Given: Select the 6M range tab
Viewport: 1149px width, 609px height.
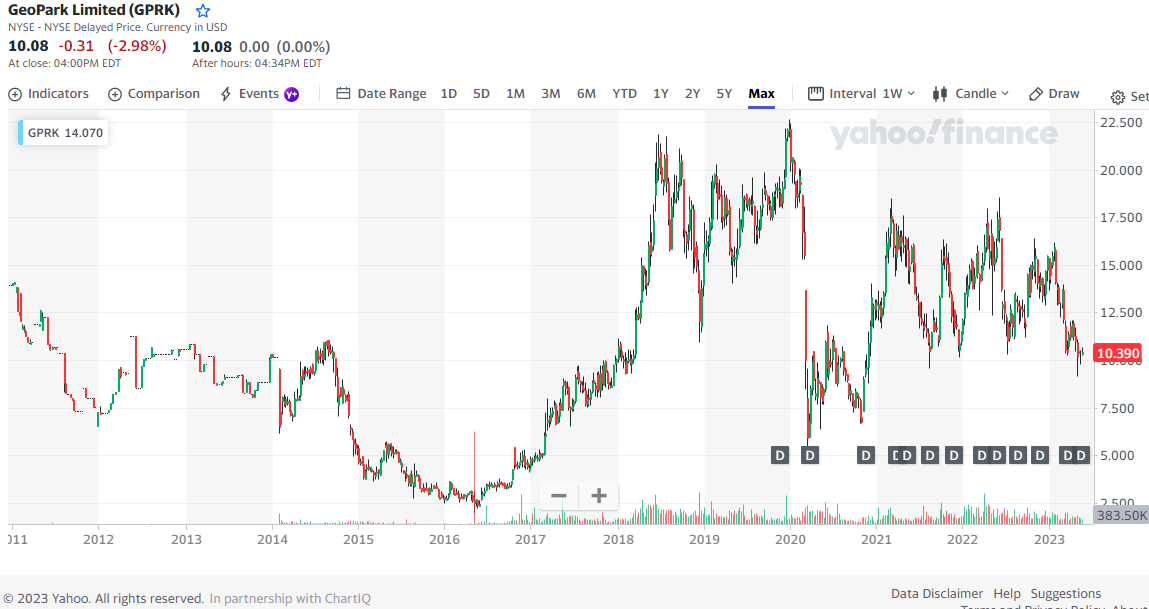Looking at the screenshot, I should coord(586,94).
